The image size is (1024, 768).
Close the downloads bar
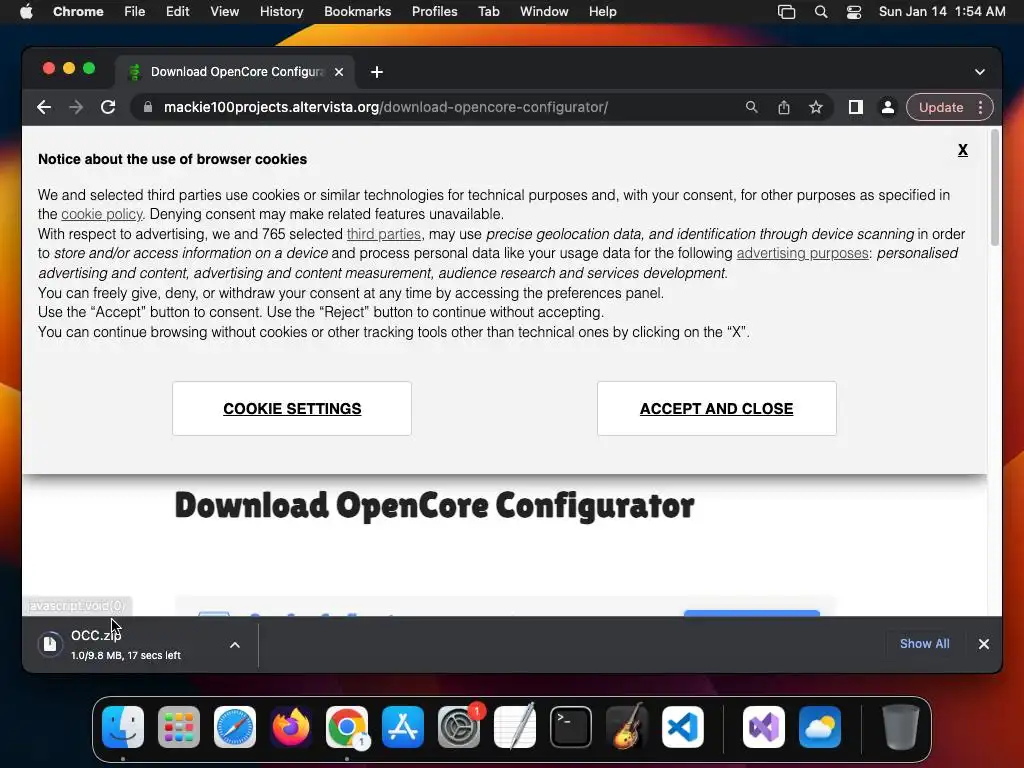(x=984, y=644)
